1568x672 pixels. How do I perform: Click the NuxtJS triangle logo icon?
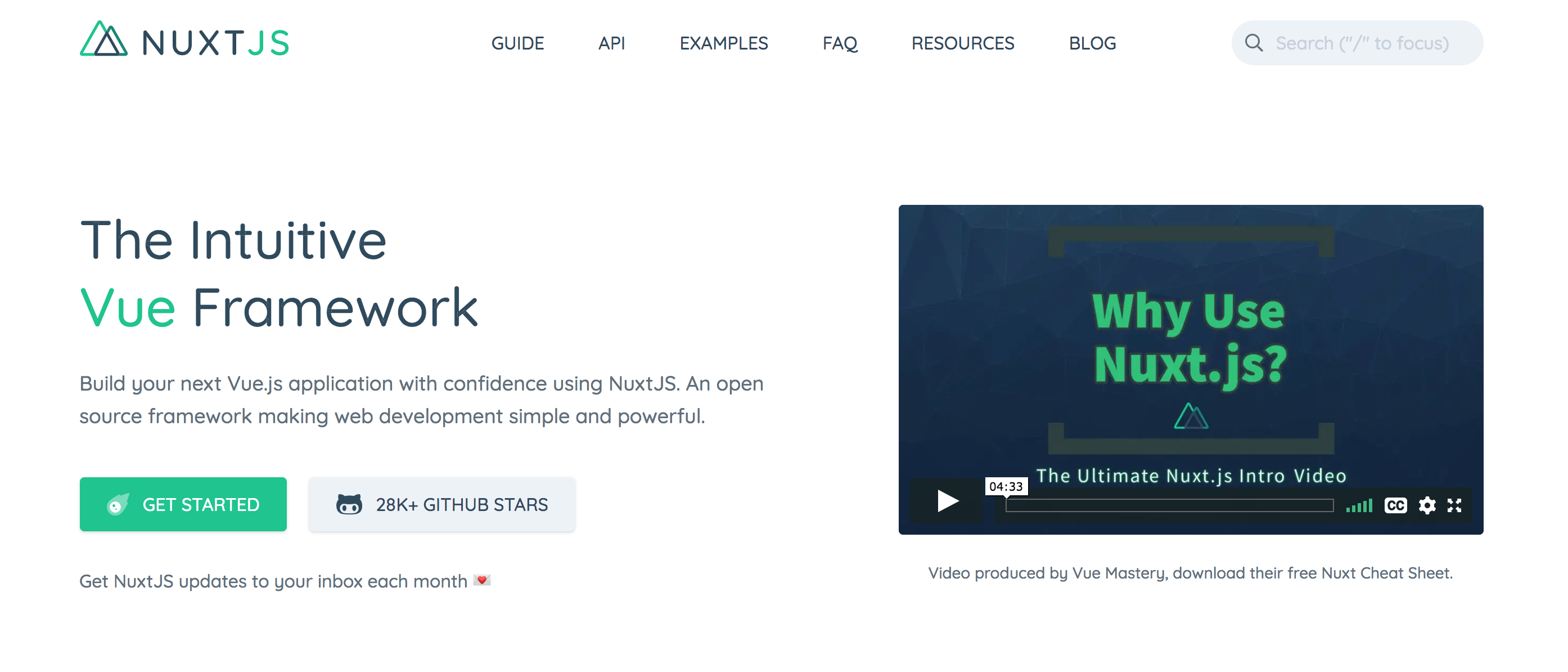(x=103, y=39)
